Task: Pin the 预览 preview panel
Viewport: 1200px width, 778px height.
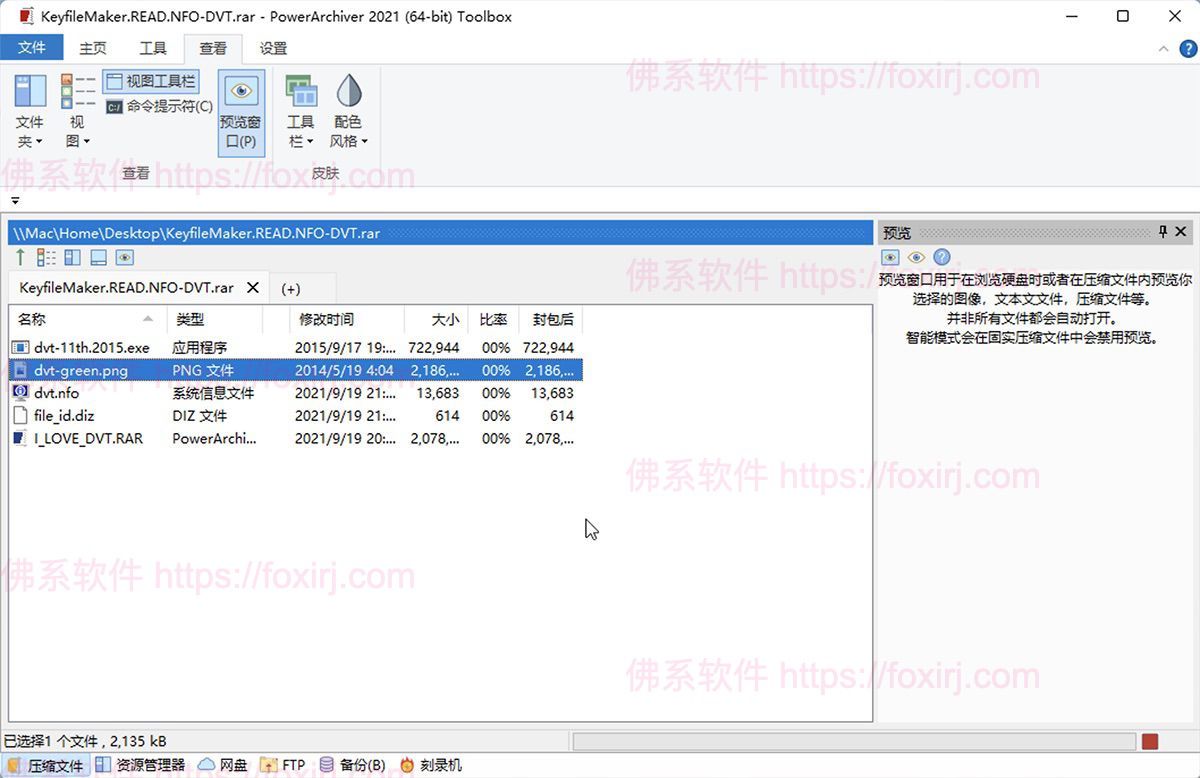Action: coord(1162,231)
